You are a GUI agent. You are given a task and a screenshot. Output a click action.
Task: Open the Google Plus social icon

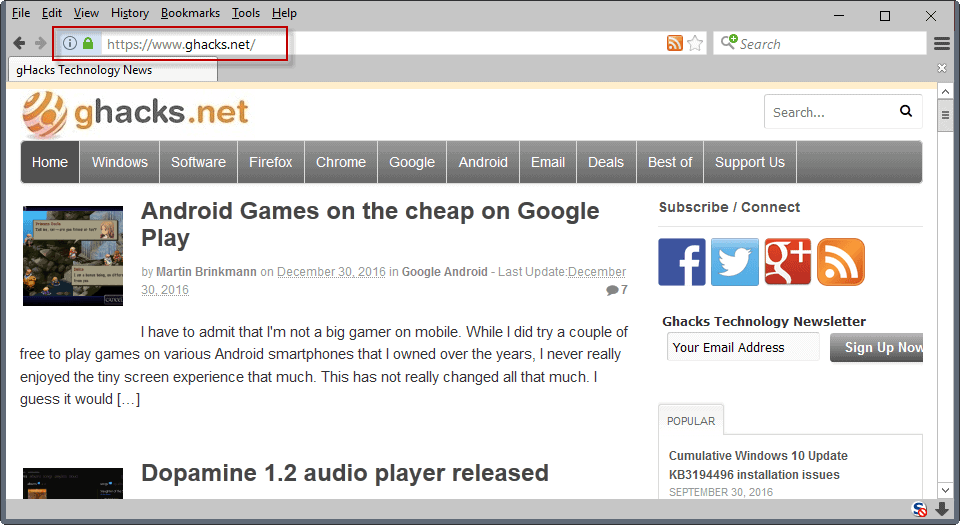click(788, 262)
